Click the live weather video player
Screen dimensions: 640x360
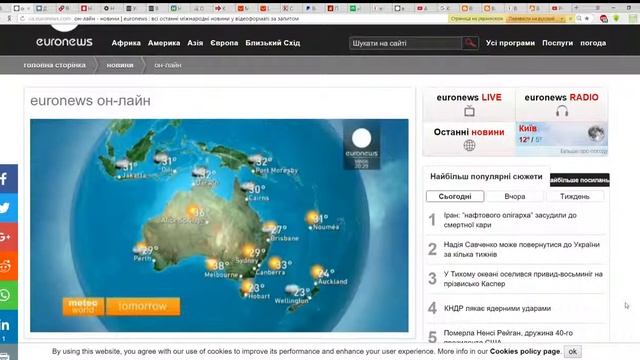pos(219,225)
